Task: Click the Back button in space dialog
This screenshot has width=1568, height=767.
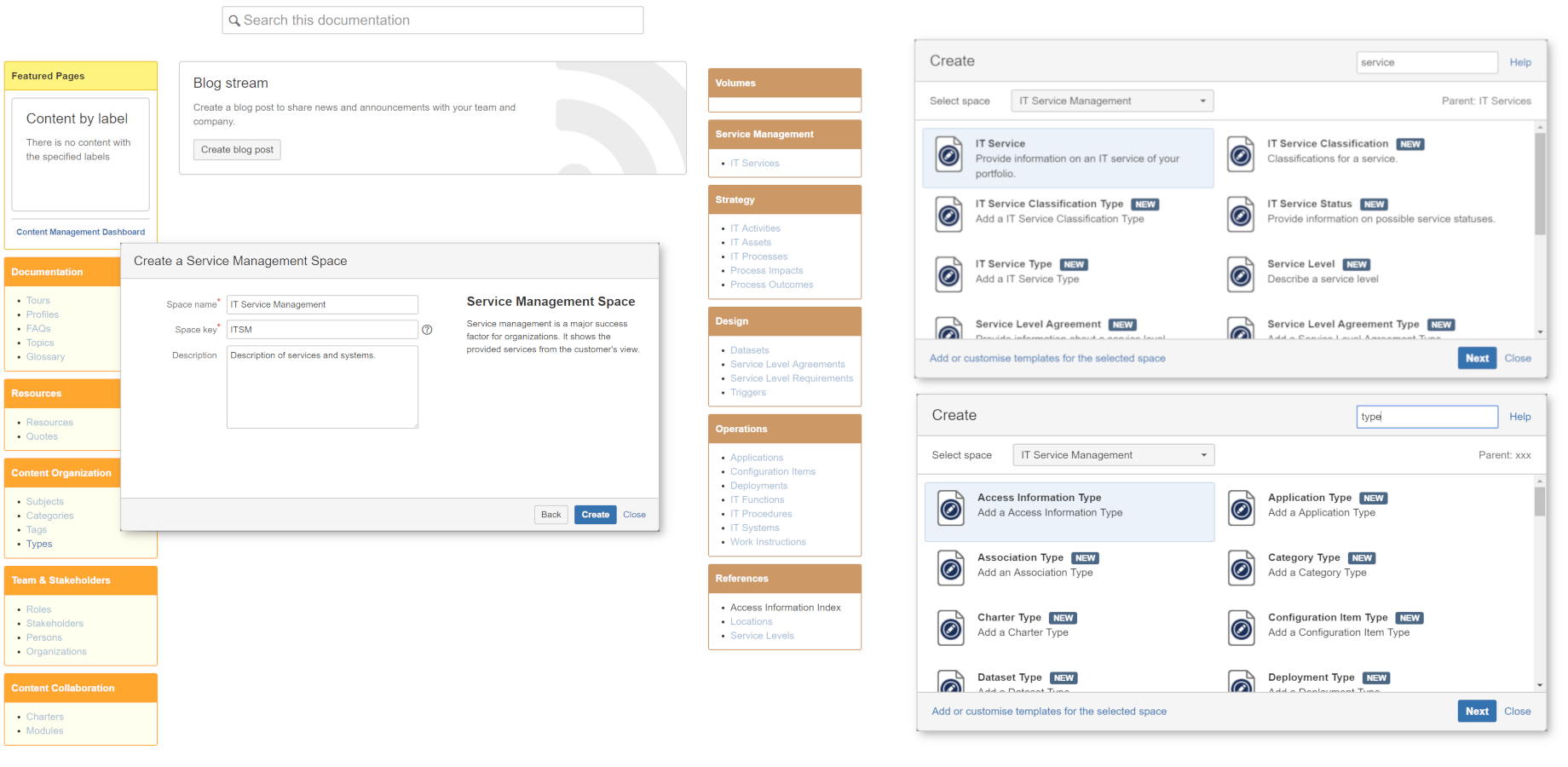Action: click(551, 515)
